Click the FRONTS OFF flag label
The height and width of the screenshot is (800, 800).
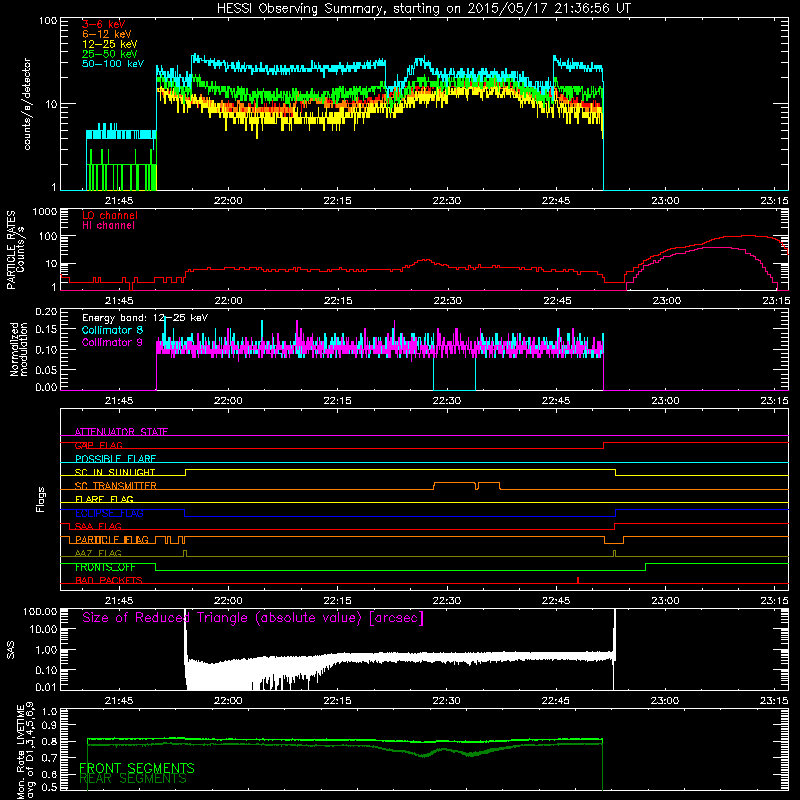[105, 567]
